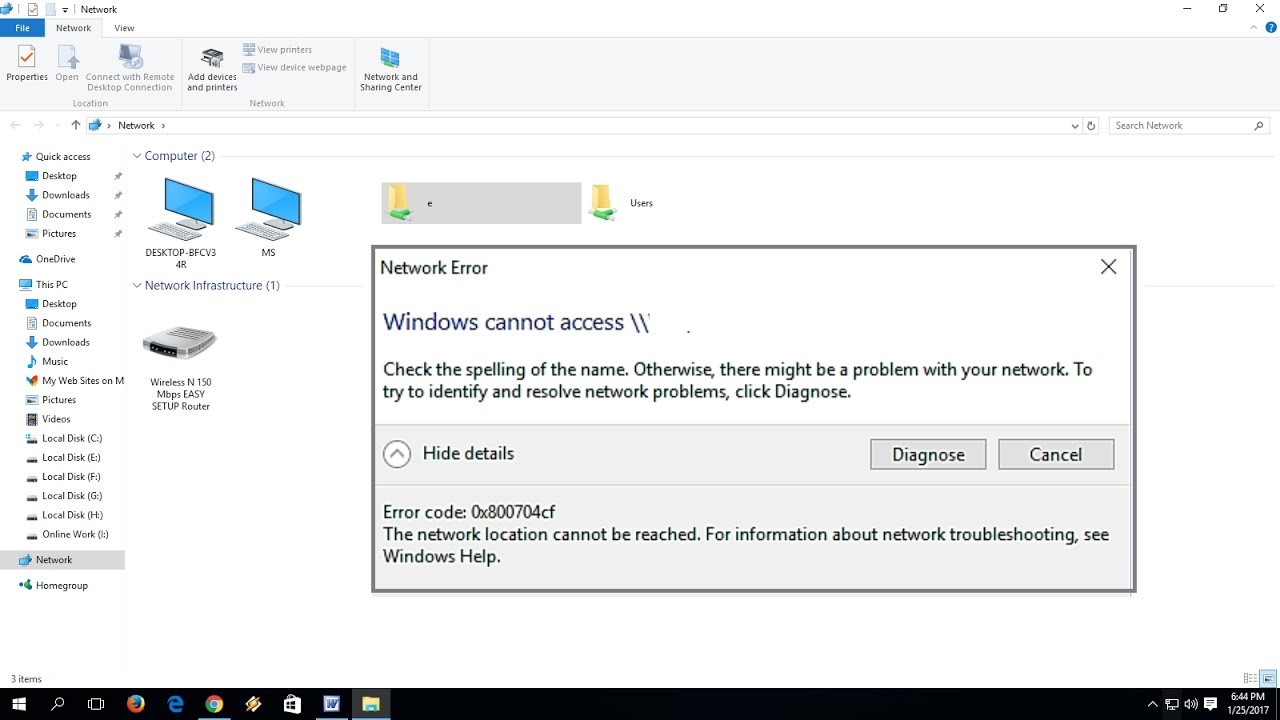
Task: Switch to large icons view layout
Action: (x=1268, y=679)
